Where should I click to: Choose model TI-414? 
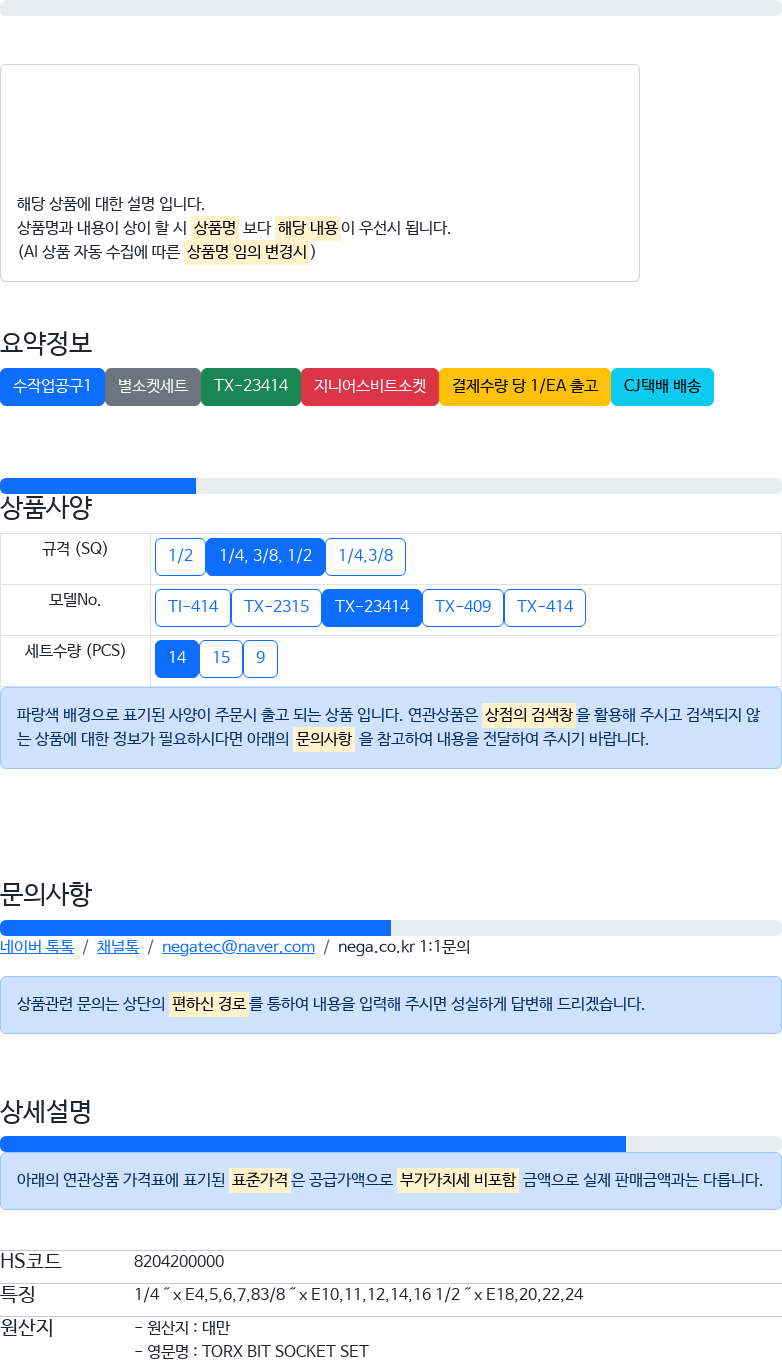[x=193, y=608]
